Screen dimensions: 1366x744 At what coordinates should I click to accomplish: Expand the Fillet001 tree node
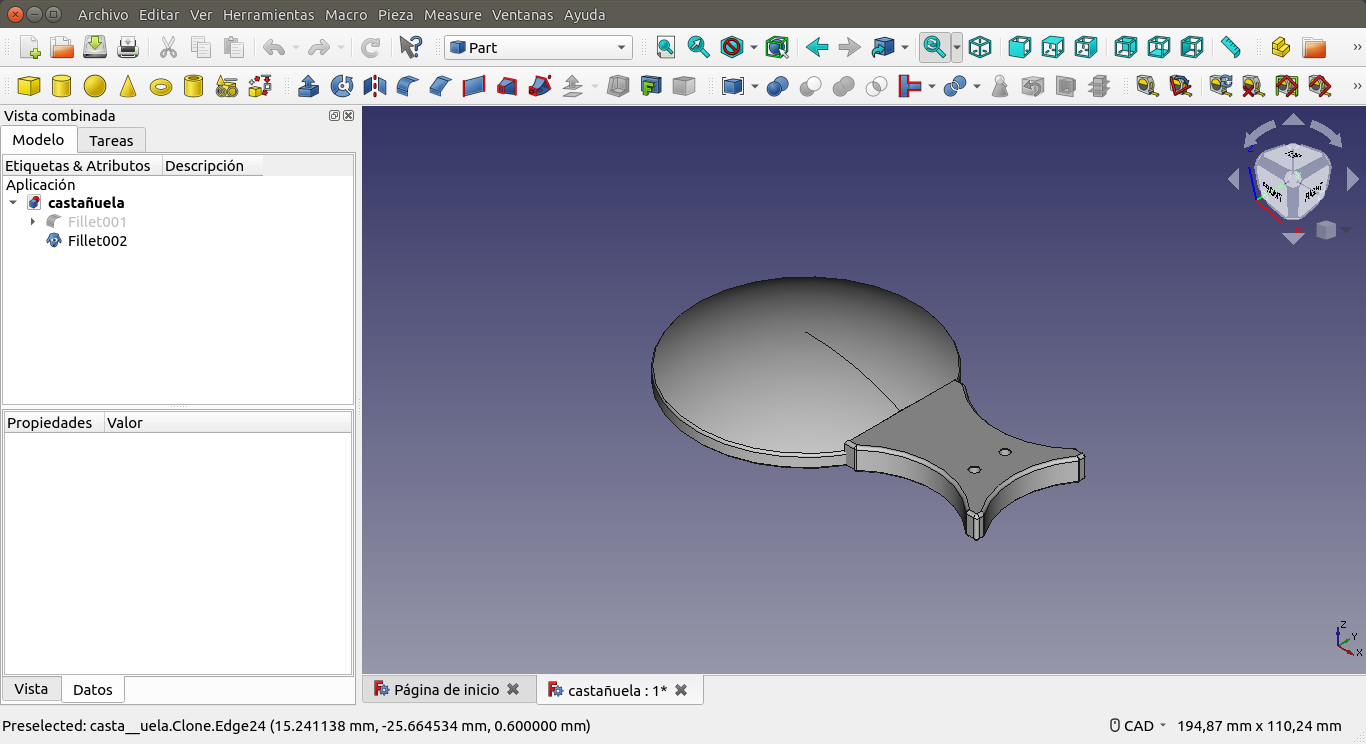click(33, 222)
